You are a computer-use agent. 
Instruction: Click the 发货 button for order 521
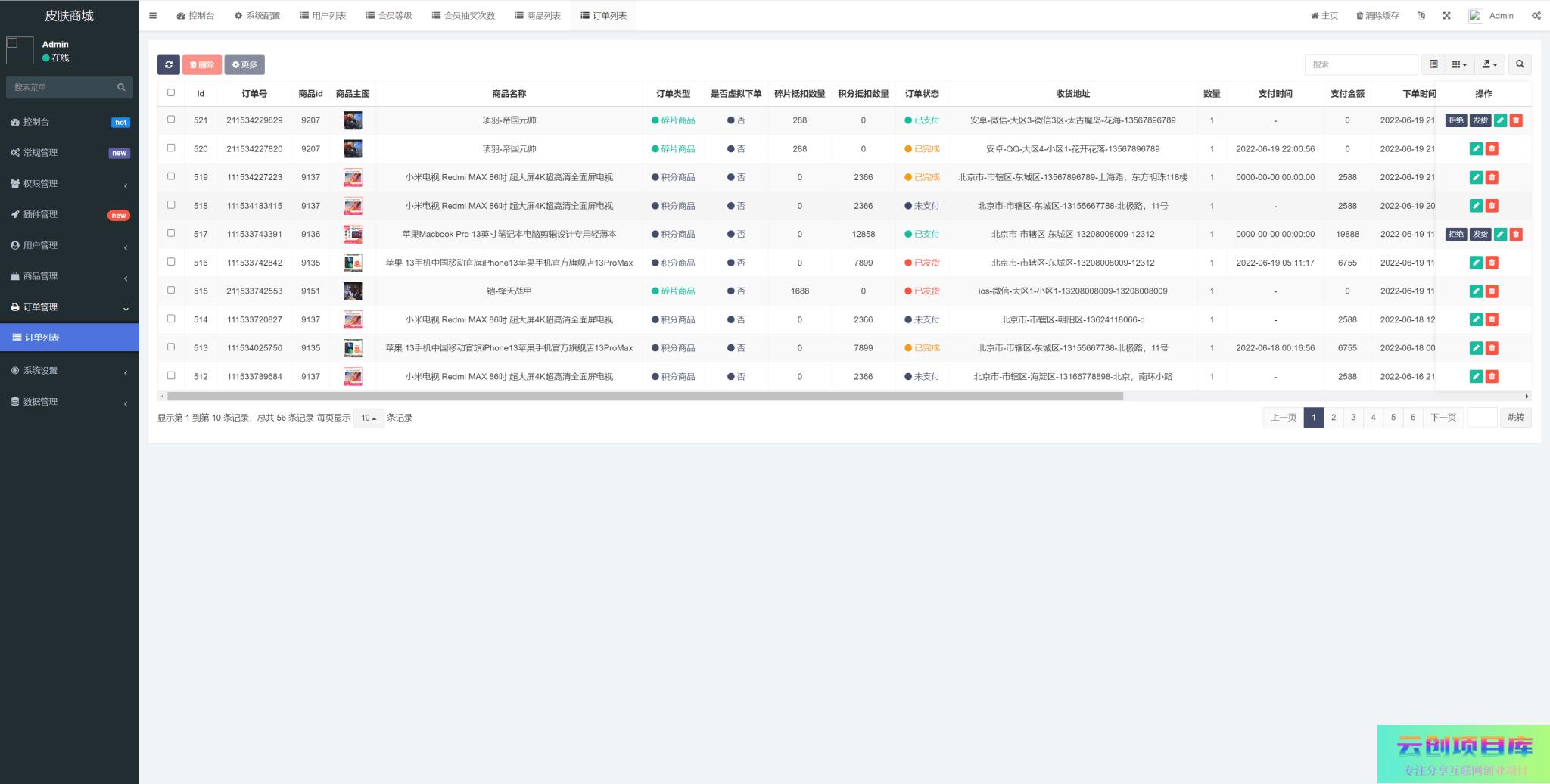pos(1480,120)
